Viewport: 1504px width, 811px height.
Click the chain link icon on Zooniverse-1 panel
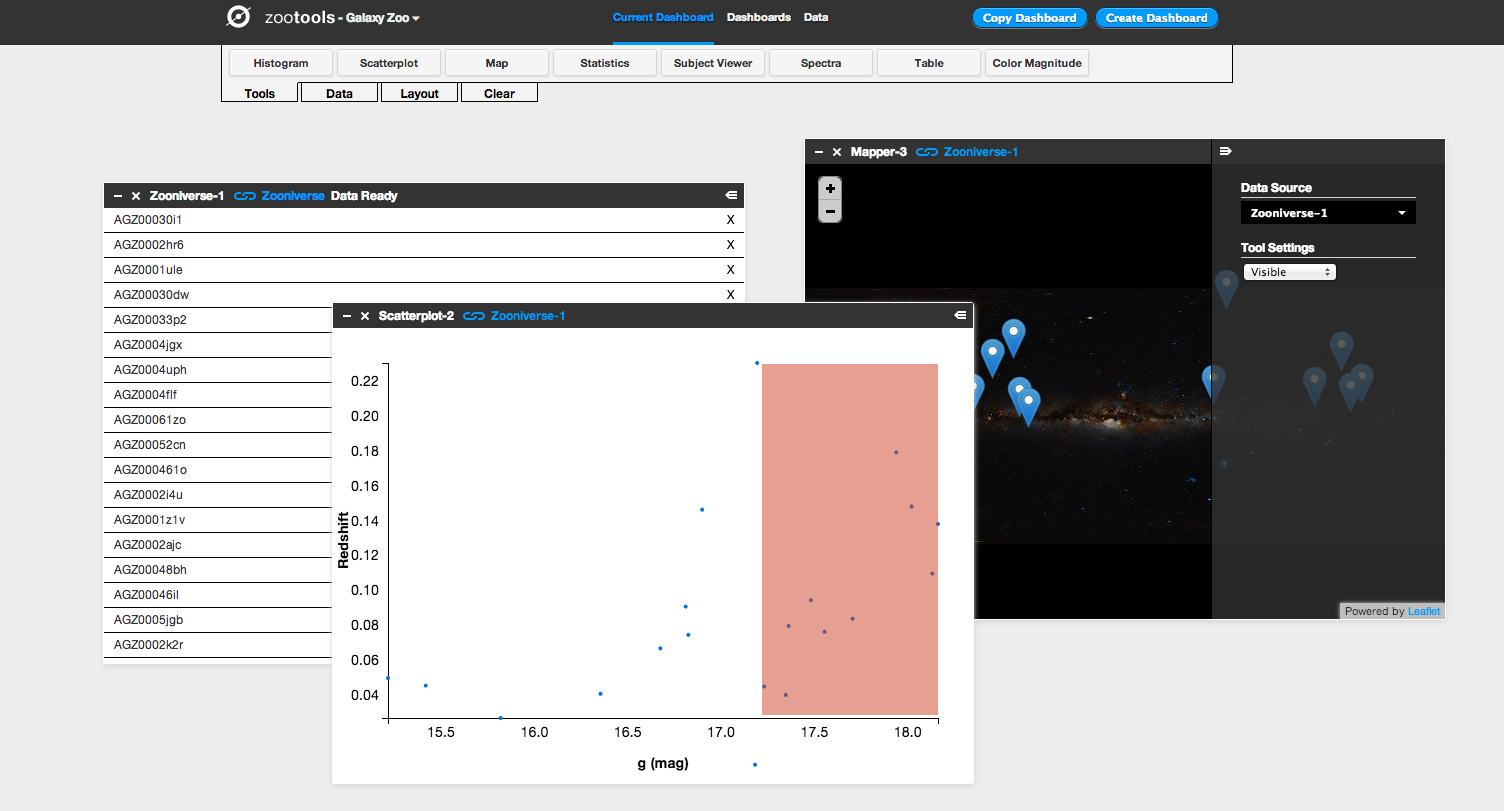[245, 196]
